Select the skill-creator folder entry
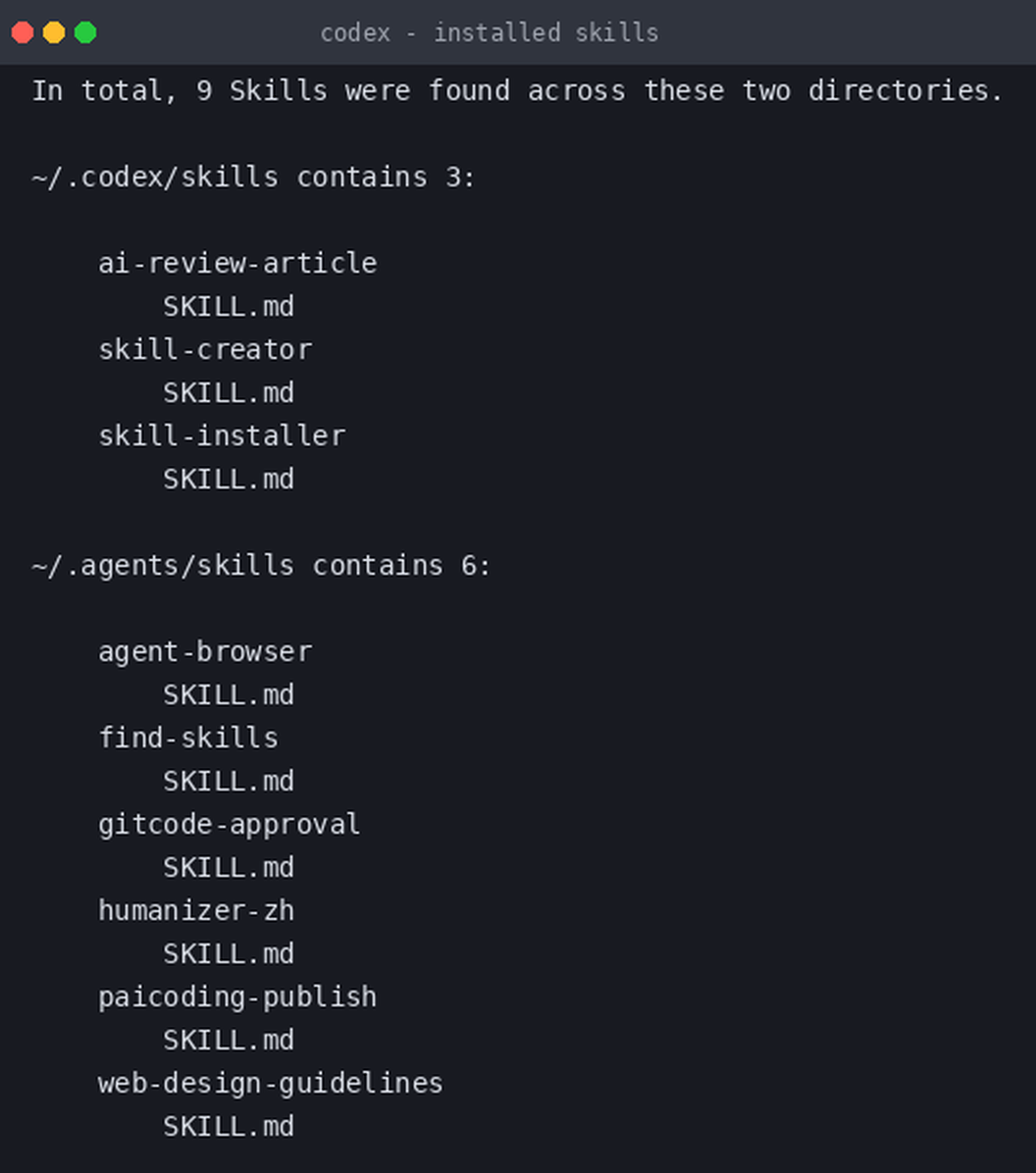The image size is (1036, 1173). click(205, 349)
